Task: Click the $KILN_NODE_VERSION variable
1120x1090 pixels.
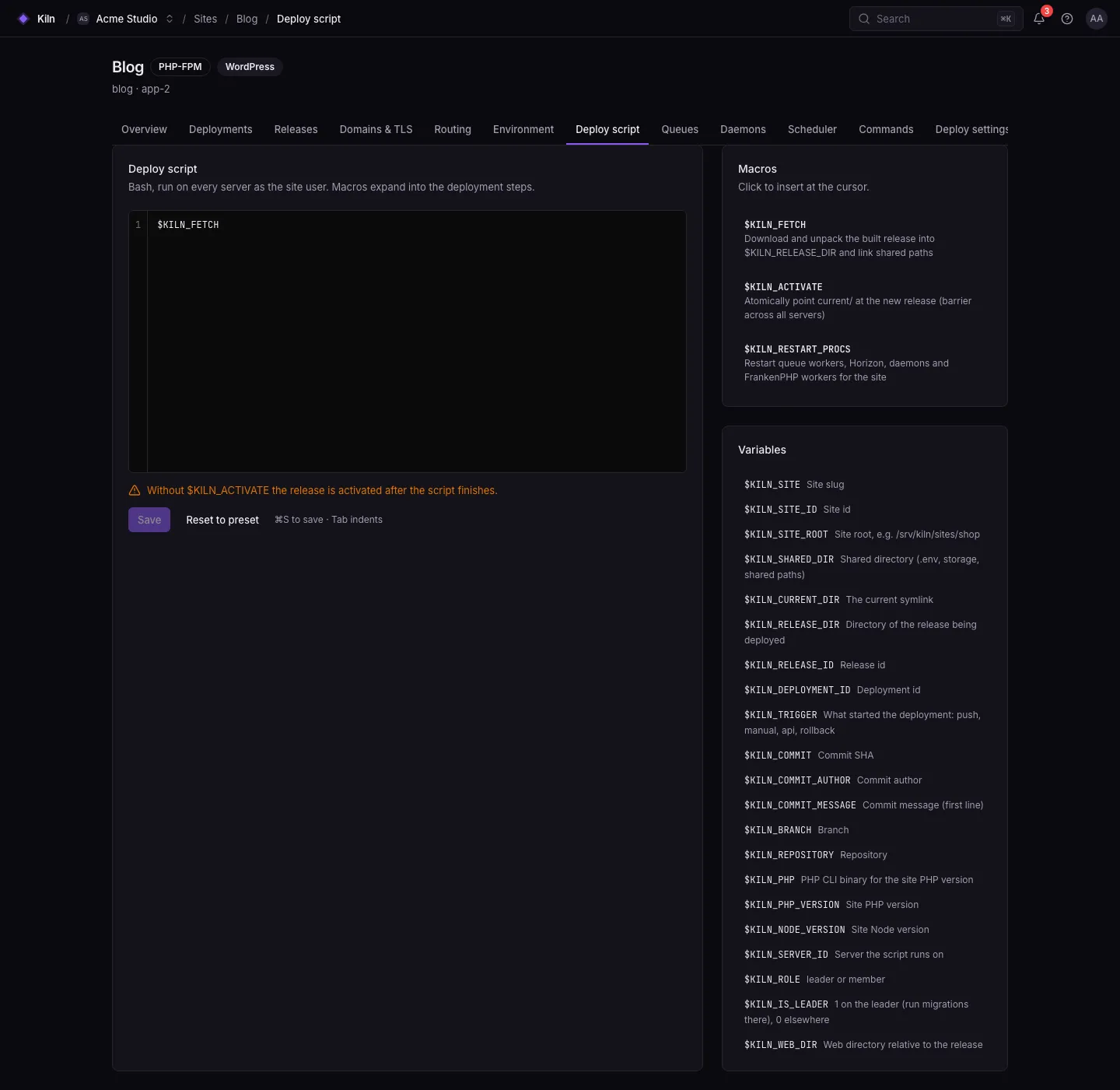Action: pos(865,930)
